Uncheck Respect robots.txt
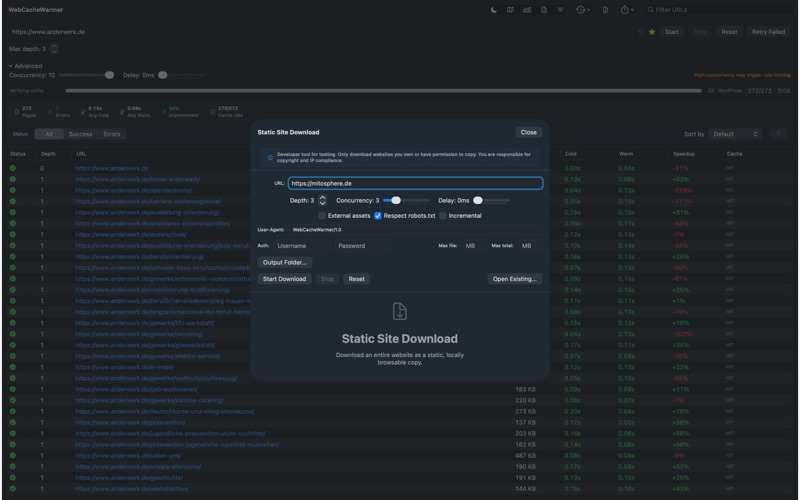800x500 pixels. pyautogui.click(x=378, y=216)
